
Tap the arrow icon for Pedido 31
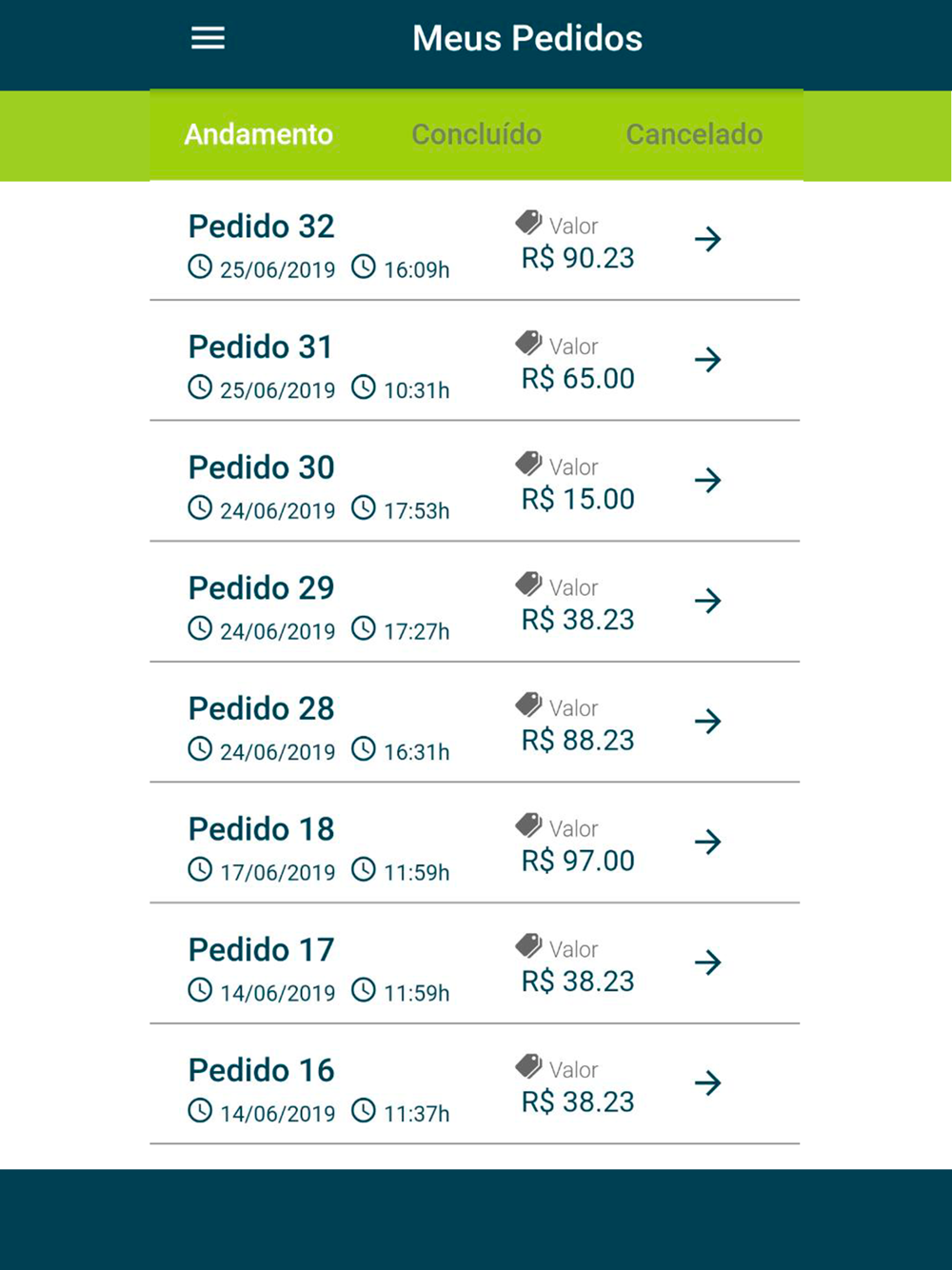click(707, 360)
